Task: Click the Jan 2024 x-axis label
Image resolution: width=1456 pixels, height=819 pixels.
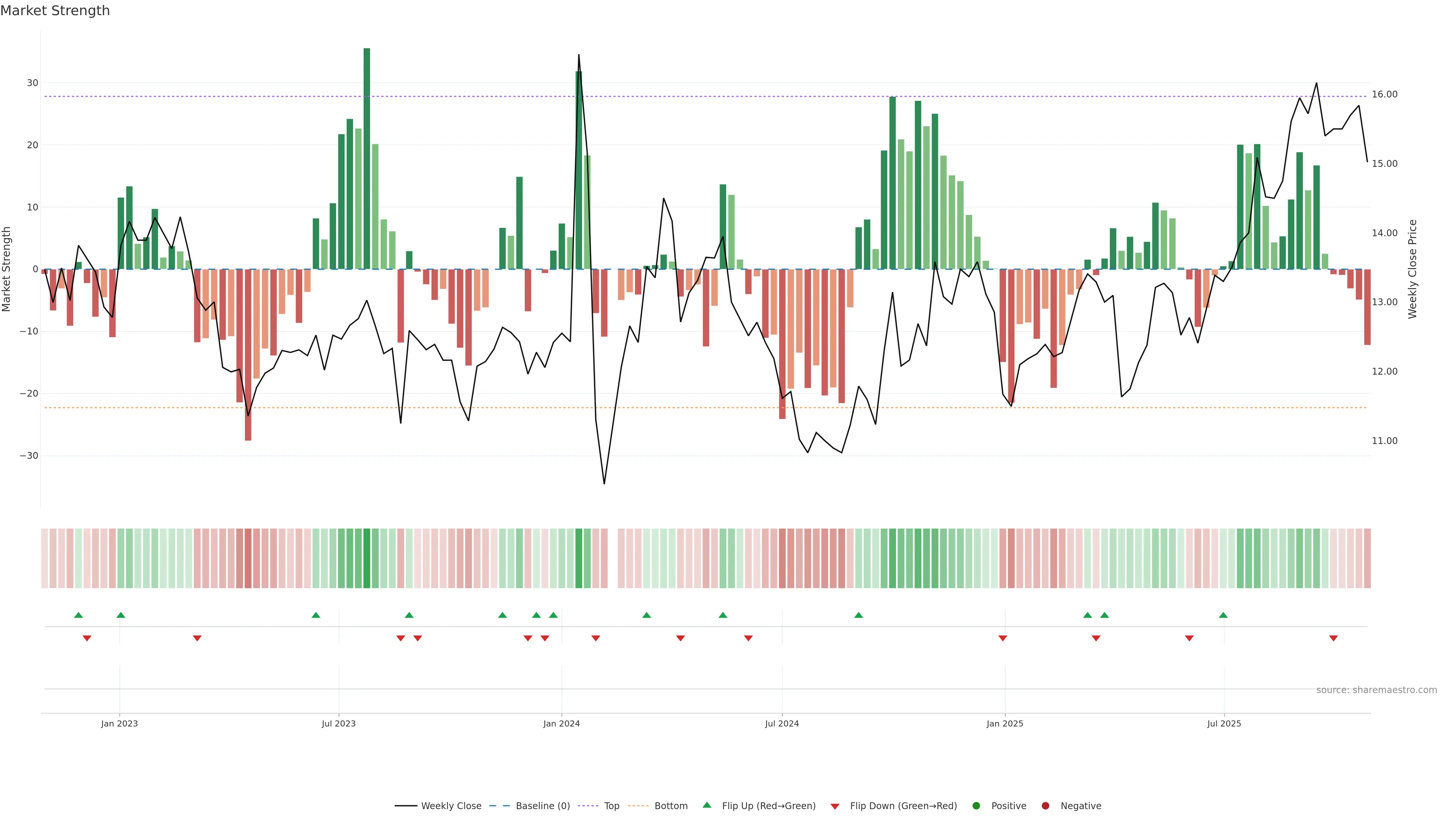Action: tap(561, 723)
